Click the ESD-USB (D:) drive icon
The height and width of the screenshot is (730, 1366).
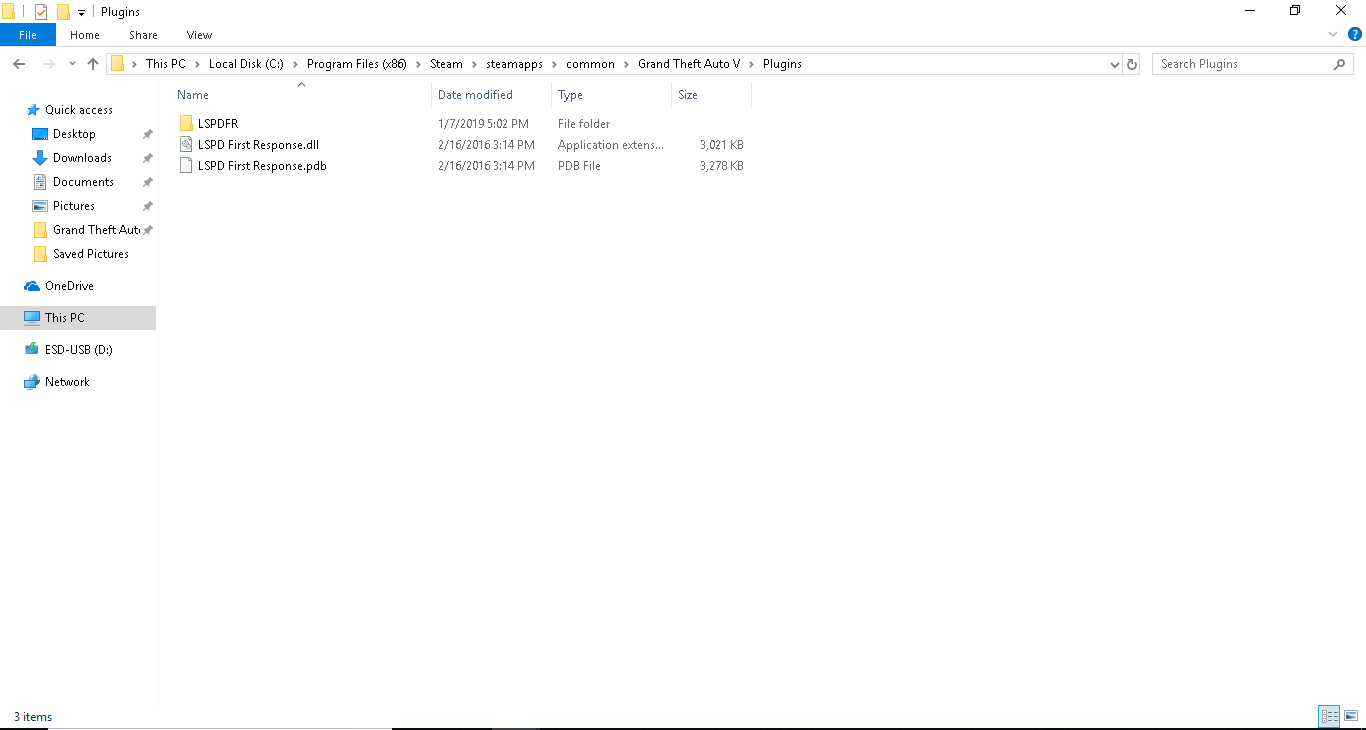(32, 350)
